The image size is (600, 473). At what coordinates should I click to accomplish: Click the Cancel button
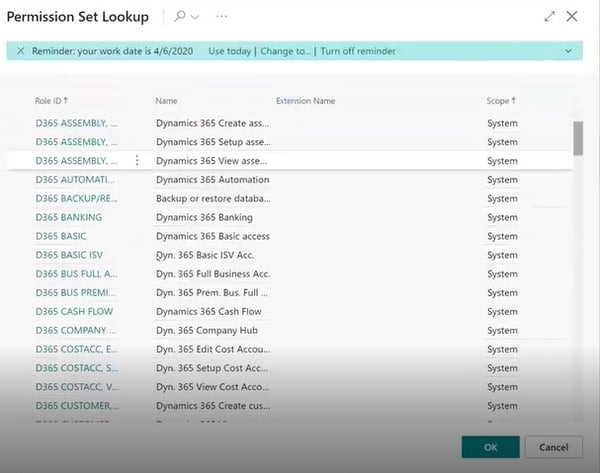tap(554, 447)
